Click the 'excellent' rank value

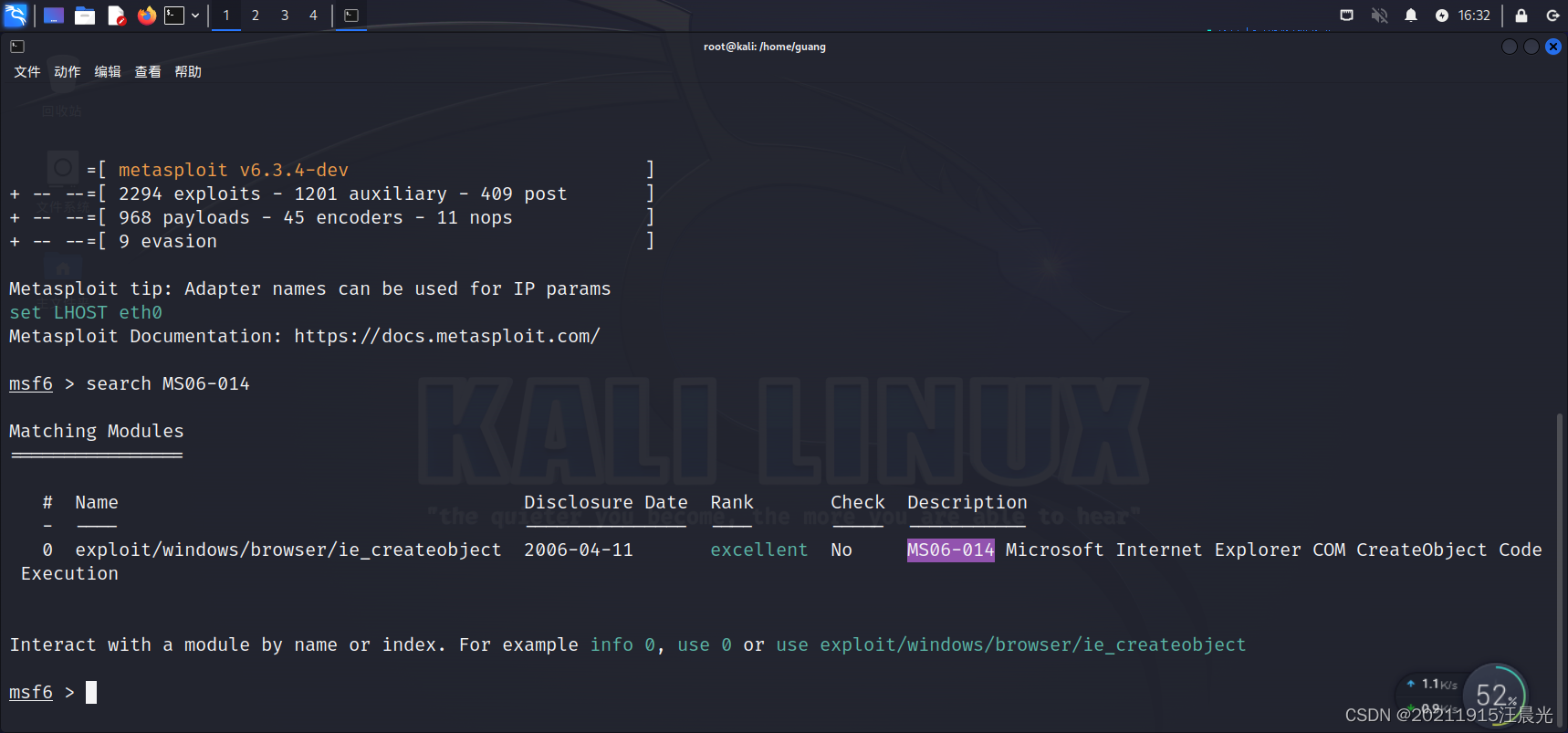click(759, 550)
